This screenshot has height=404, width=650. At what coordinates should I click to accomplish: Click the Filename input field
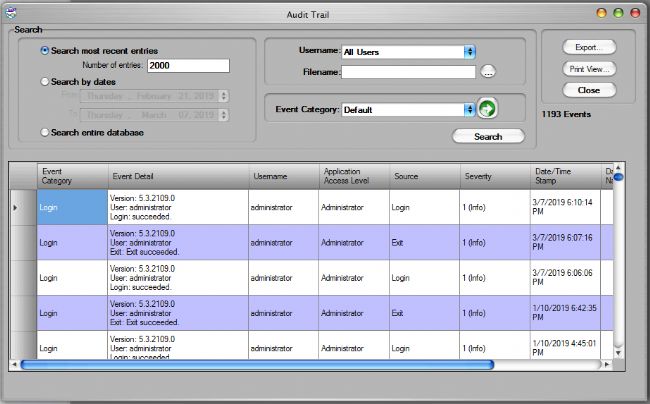point(408,72)
